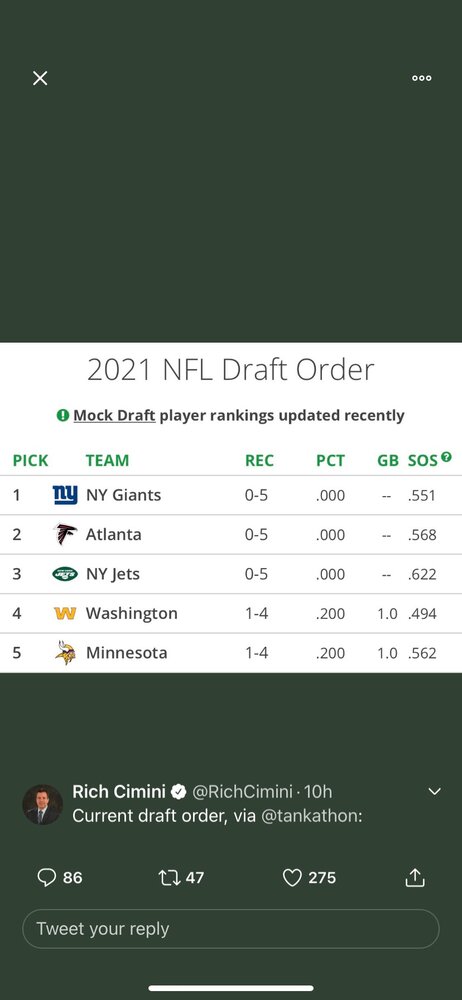Image resolution: width=462 pixels, height=1000 pixels.
Task: Tap the Tweet your reply field
Action: coord(231,929)
